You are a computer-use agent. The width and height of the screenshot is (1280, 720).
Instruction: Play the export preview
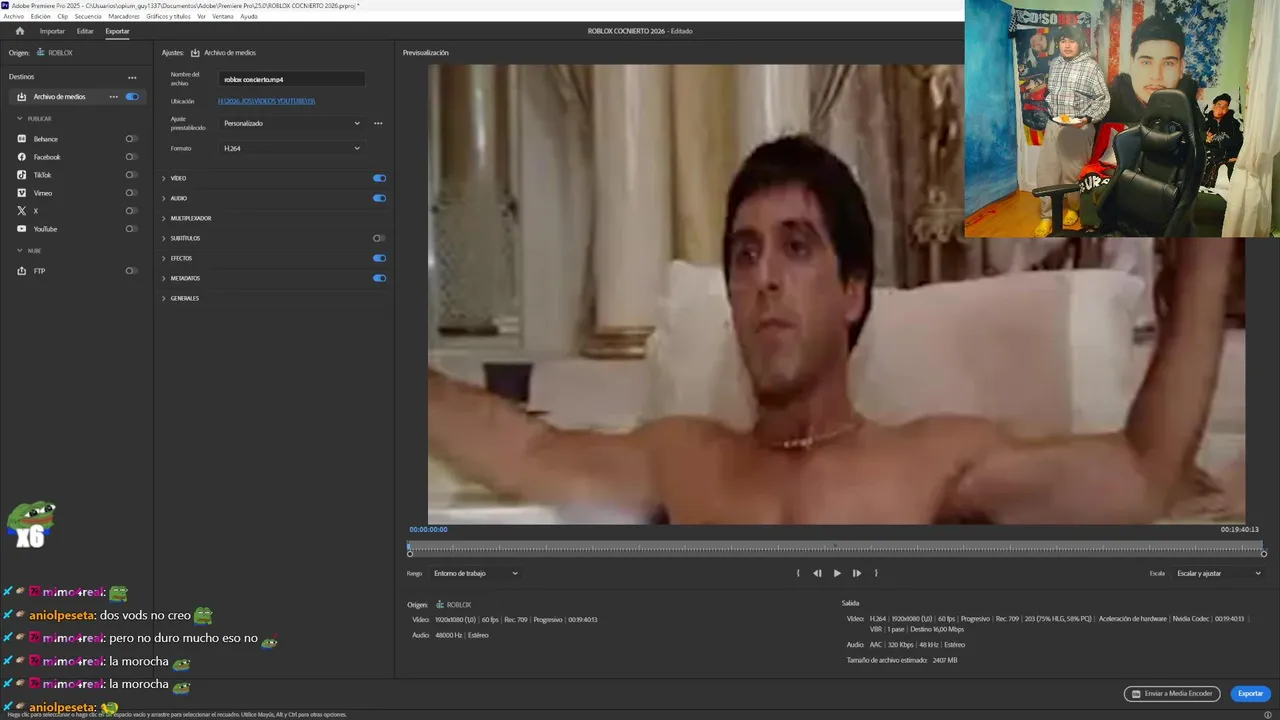(x=837, y=573)
